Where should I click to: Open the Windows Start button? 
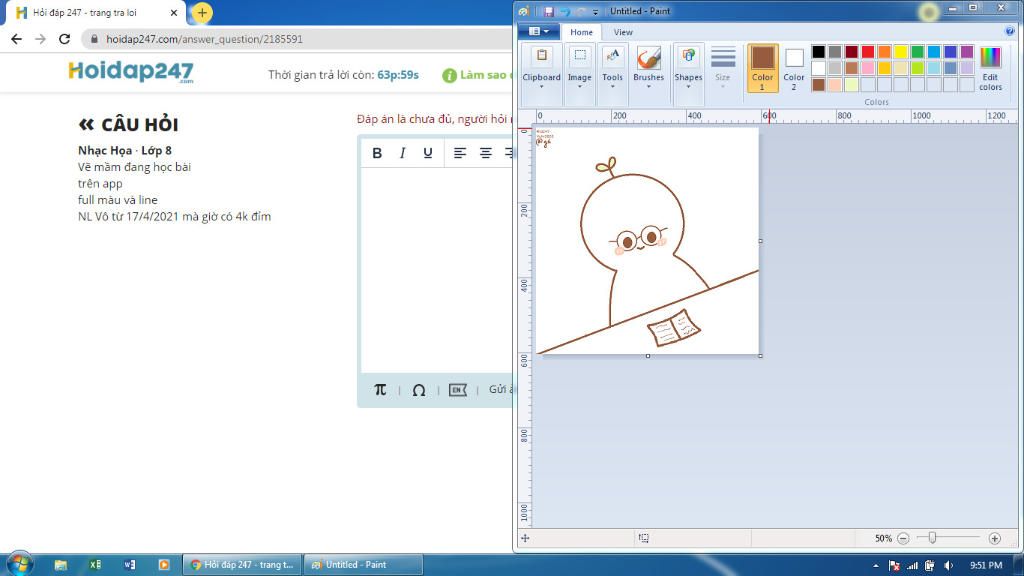click(x=19, y=564)
